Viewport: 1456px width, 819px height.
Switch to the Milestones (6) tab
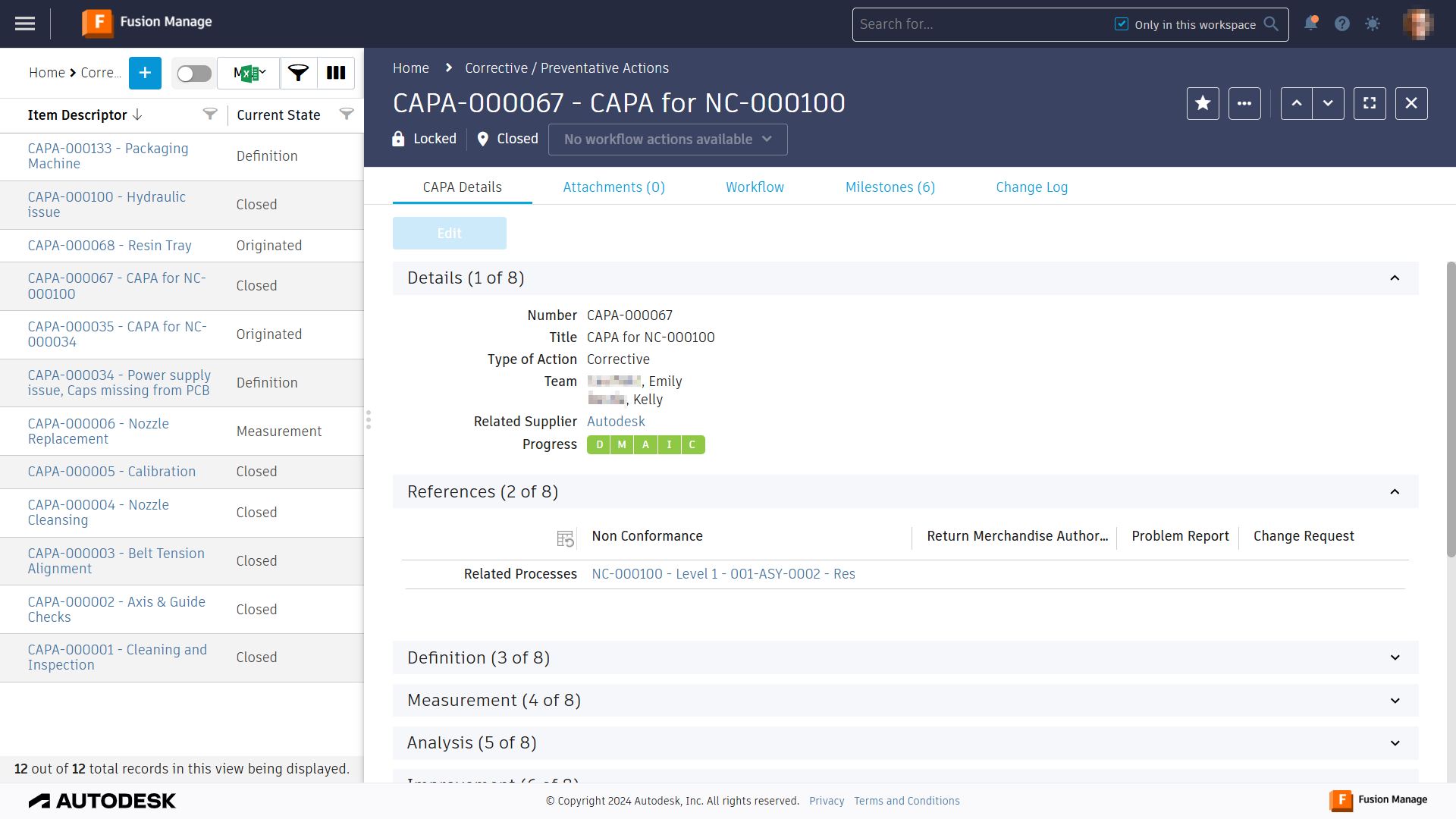click(x=890, y=187)
